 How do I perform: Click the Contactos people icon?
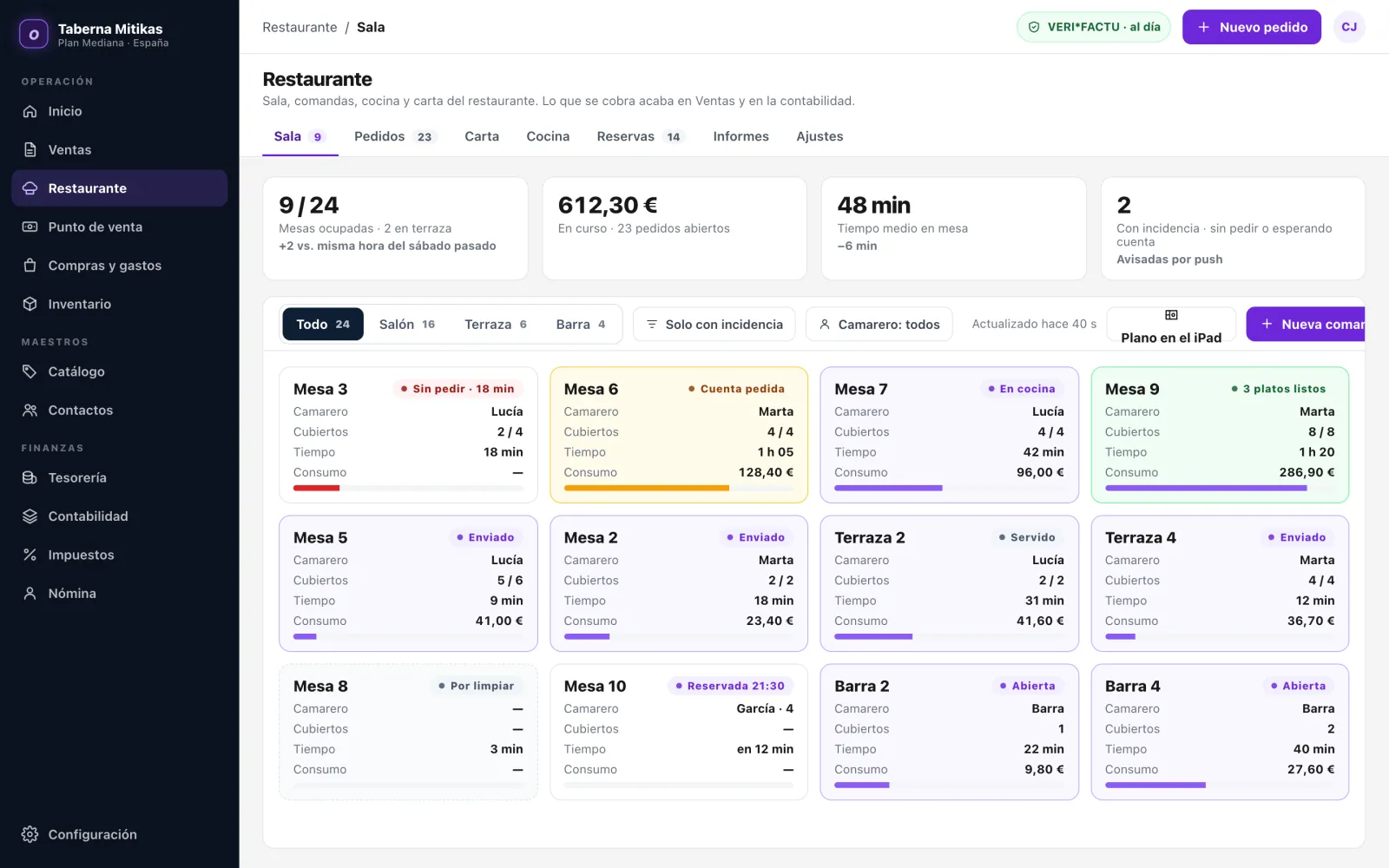30,410
